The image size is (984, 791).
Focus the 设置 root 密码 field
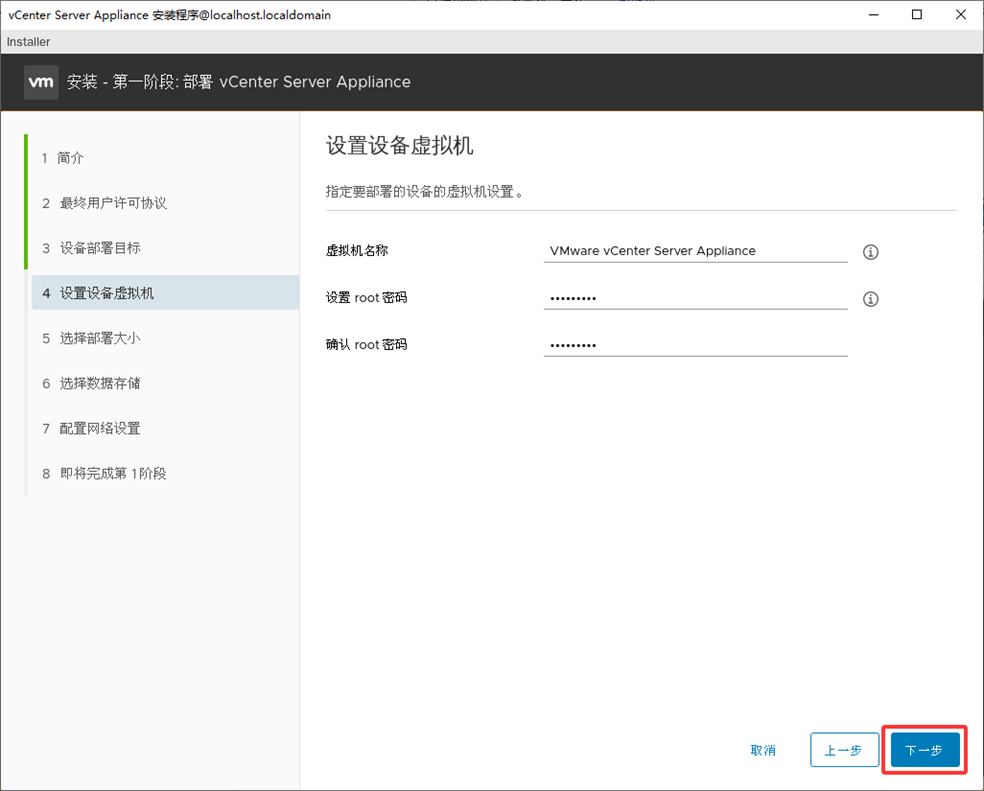(695, 298)
